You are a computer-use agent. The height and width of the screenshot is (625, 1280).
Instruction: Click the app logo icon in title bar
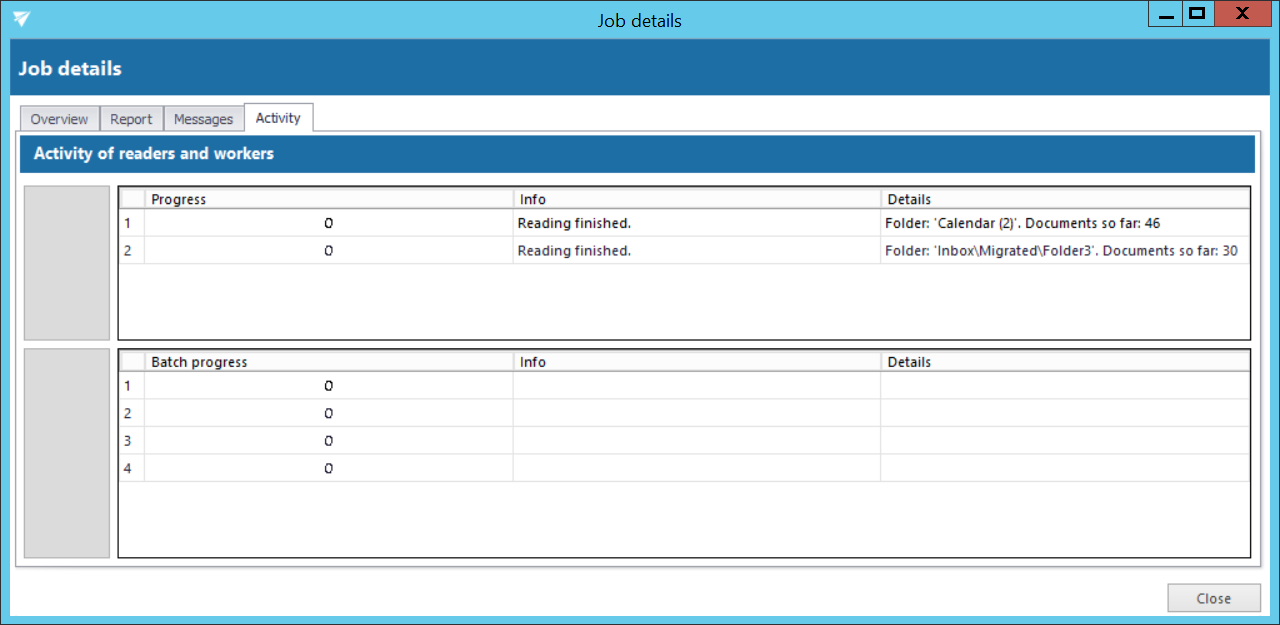point(21,19)
